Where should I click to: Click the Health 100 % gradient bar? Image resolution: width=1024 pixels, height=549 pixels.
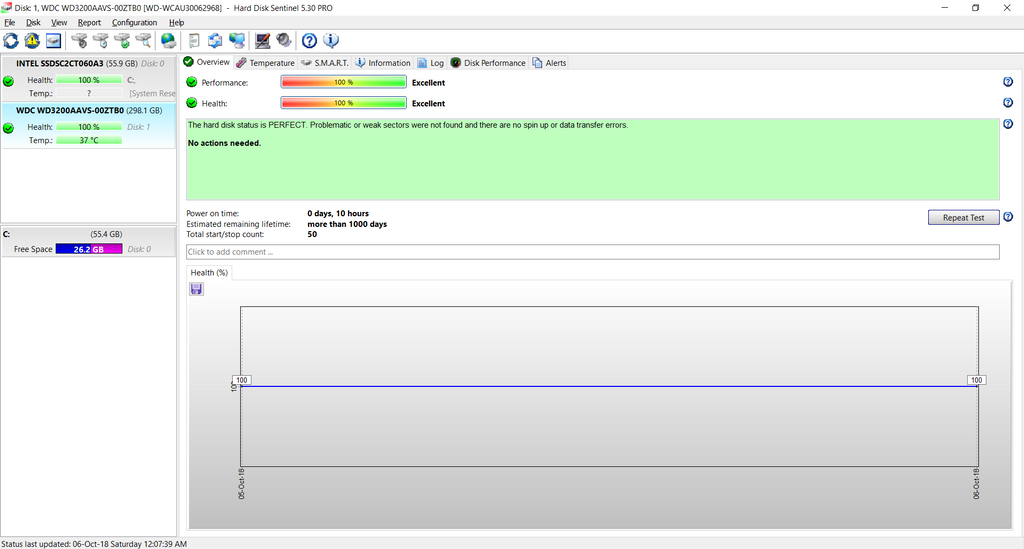344,103
